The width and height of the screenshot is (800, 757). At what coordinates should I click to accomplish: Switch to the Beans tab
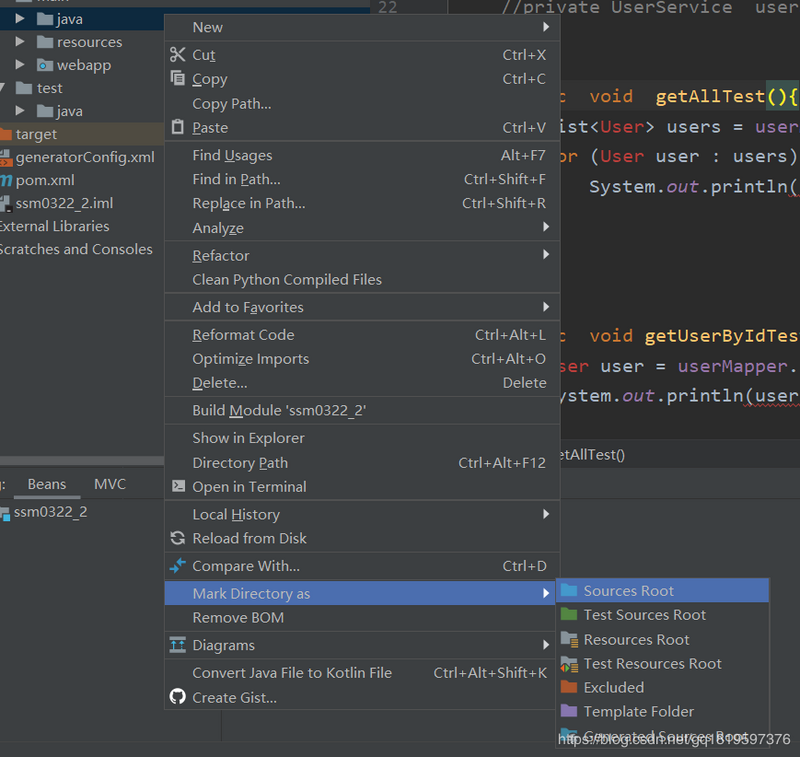click(46, 484)
